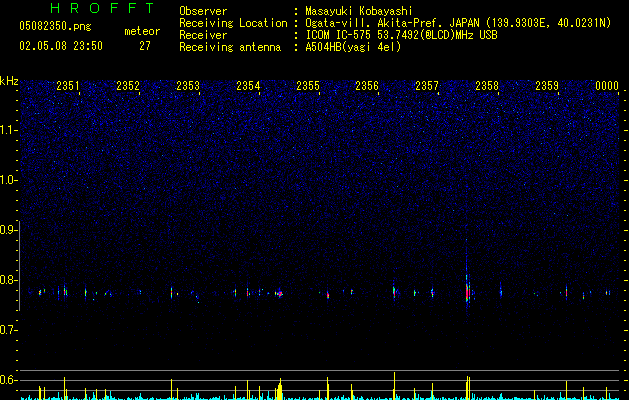This screenshot has width=629, height=400.
Task: Click the gray frequency range bar on left axis
Action: click(20, 265)
